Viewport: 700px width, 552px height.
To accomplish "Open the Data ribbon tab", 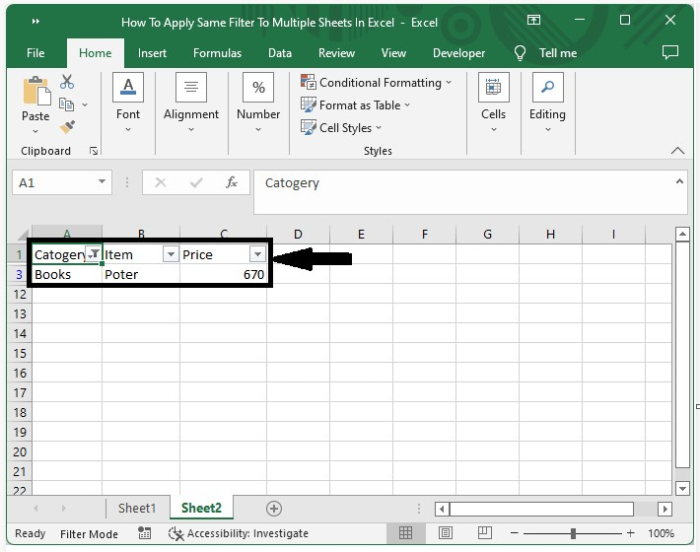I will 279,53.
